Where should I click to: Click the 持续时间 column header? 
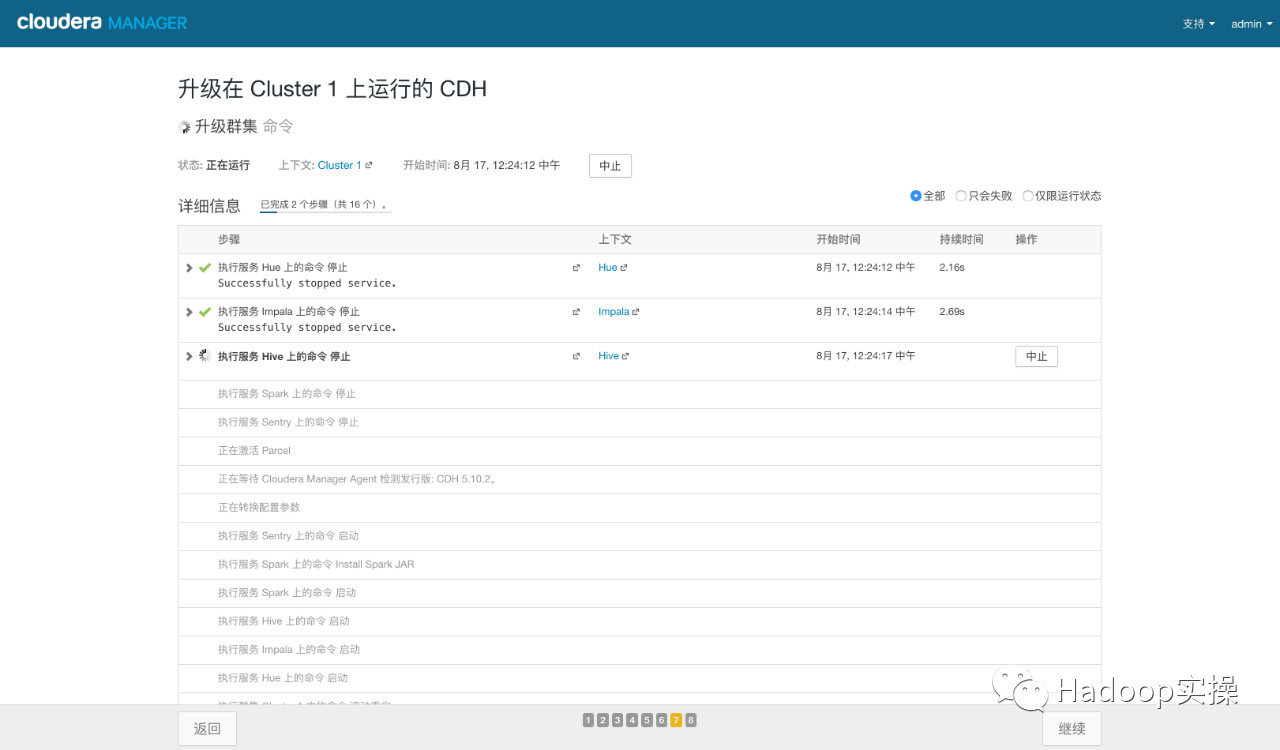(x=961, y=240)
